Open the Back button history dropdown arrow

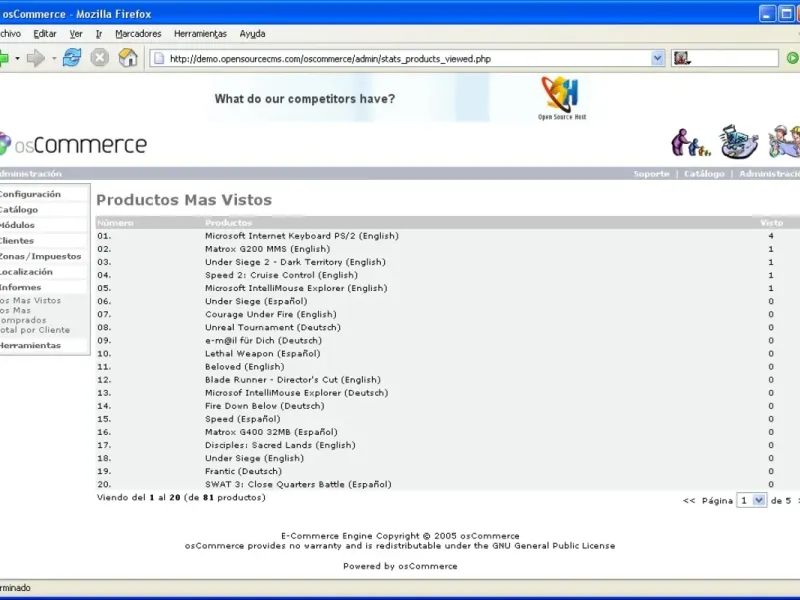pos(17,58)
